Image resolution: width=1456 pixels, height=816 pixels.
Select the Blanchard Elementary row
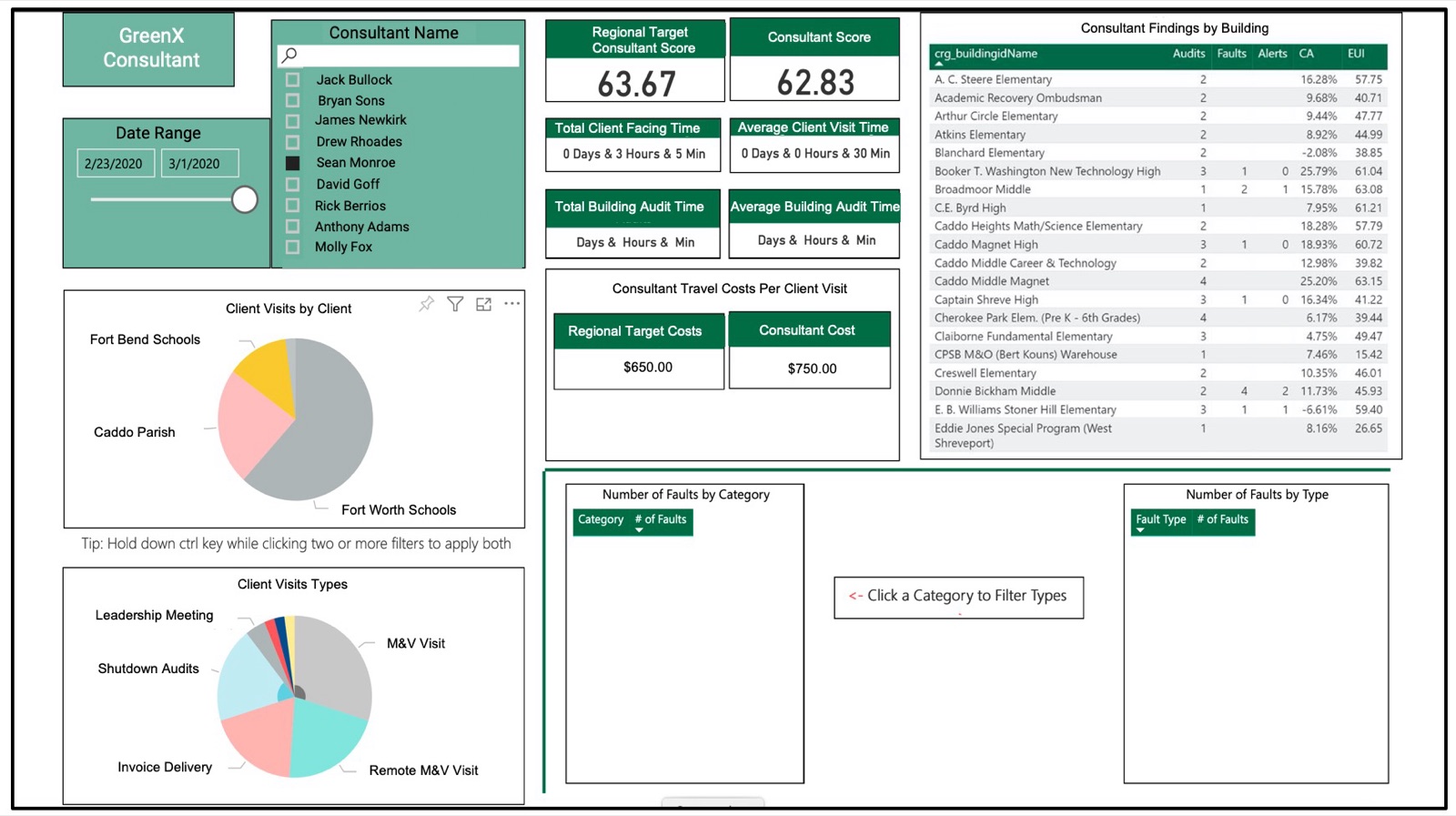pos(1158,153)
